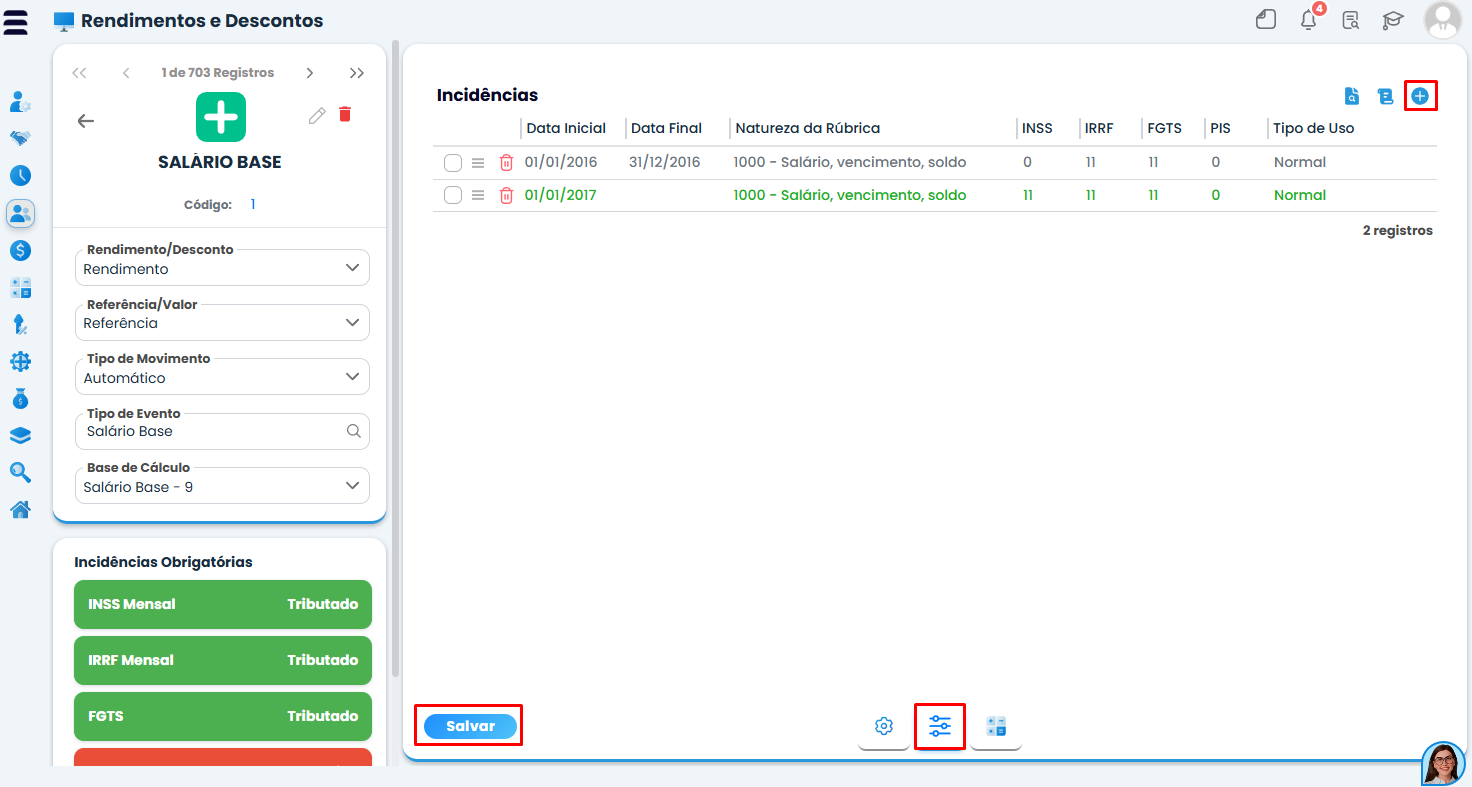Go to previous record
This screenshot has width=1472, height=787.
coord(126,73)
